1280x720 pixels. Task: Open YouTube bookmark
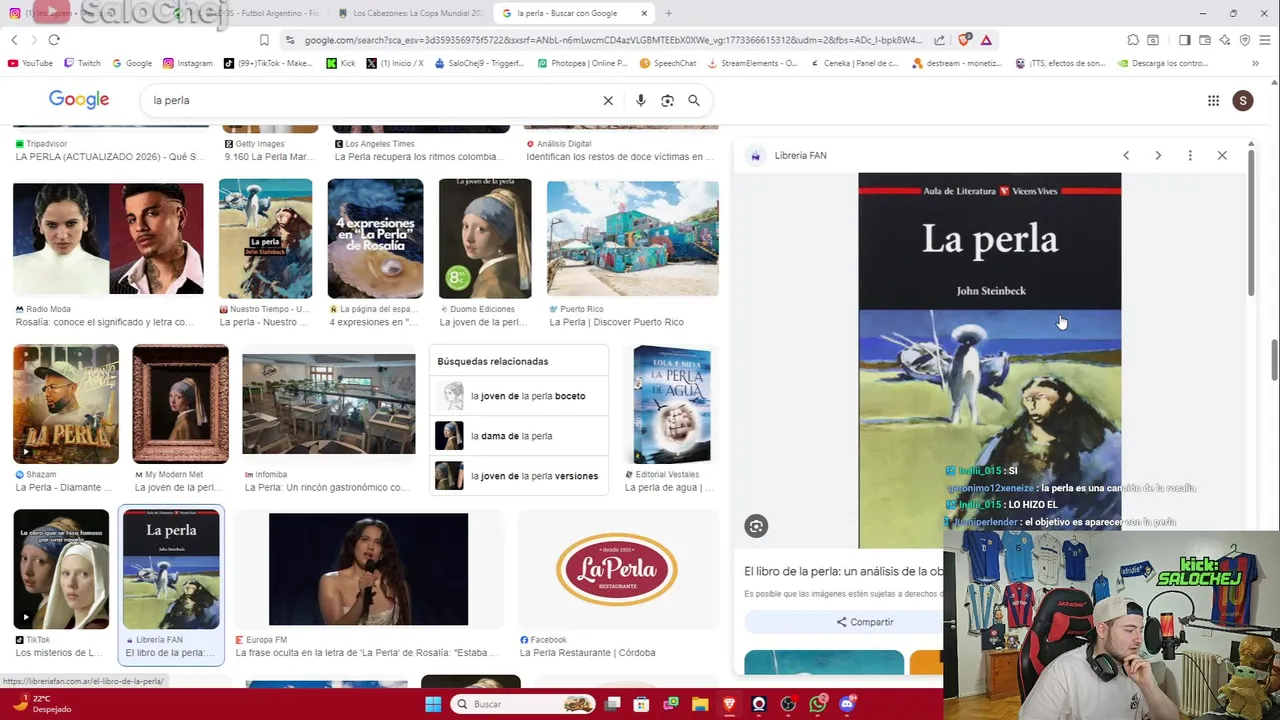pyautogui.click(x=30, y=63)
